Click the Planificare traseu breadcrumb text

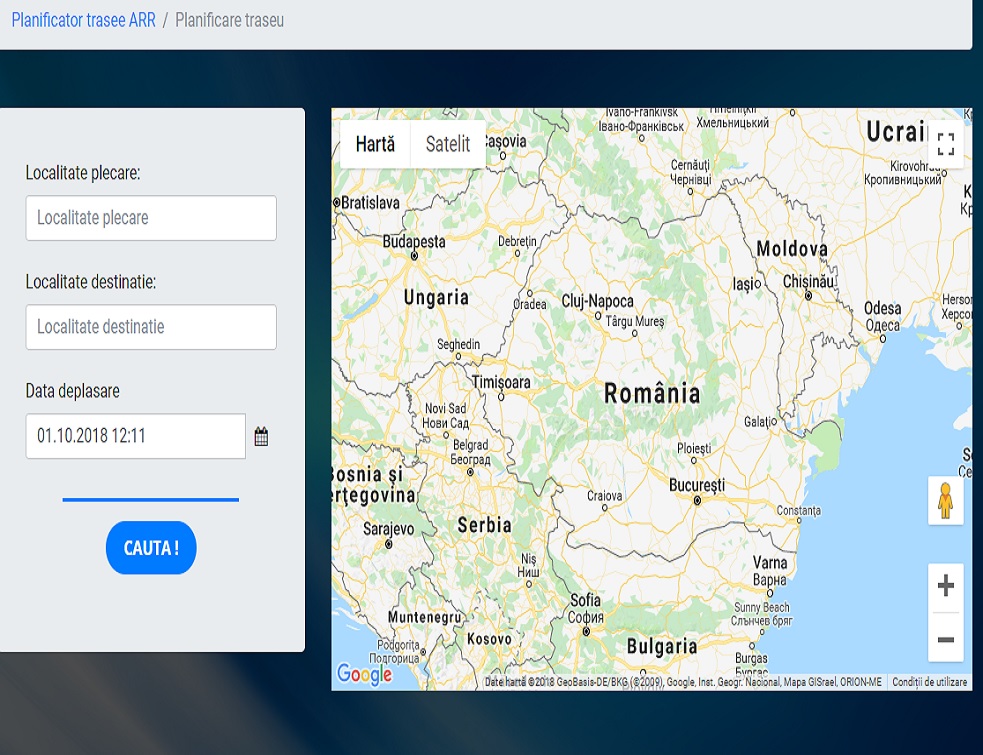click(x=229, y=20)
